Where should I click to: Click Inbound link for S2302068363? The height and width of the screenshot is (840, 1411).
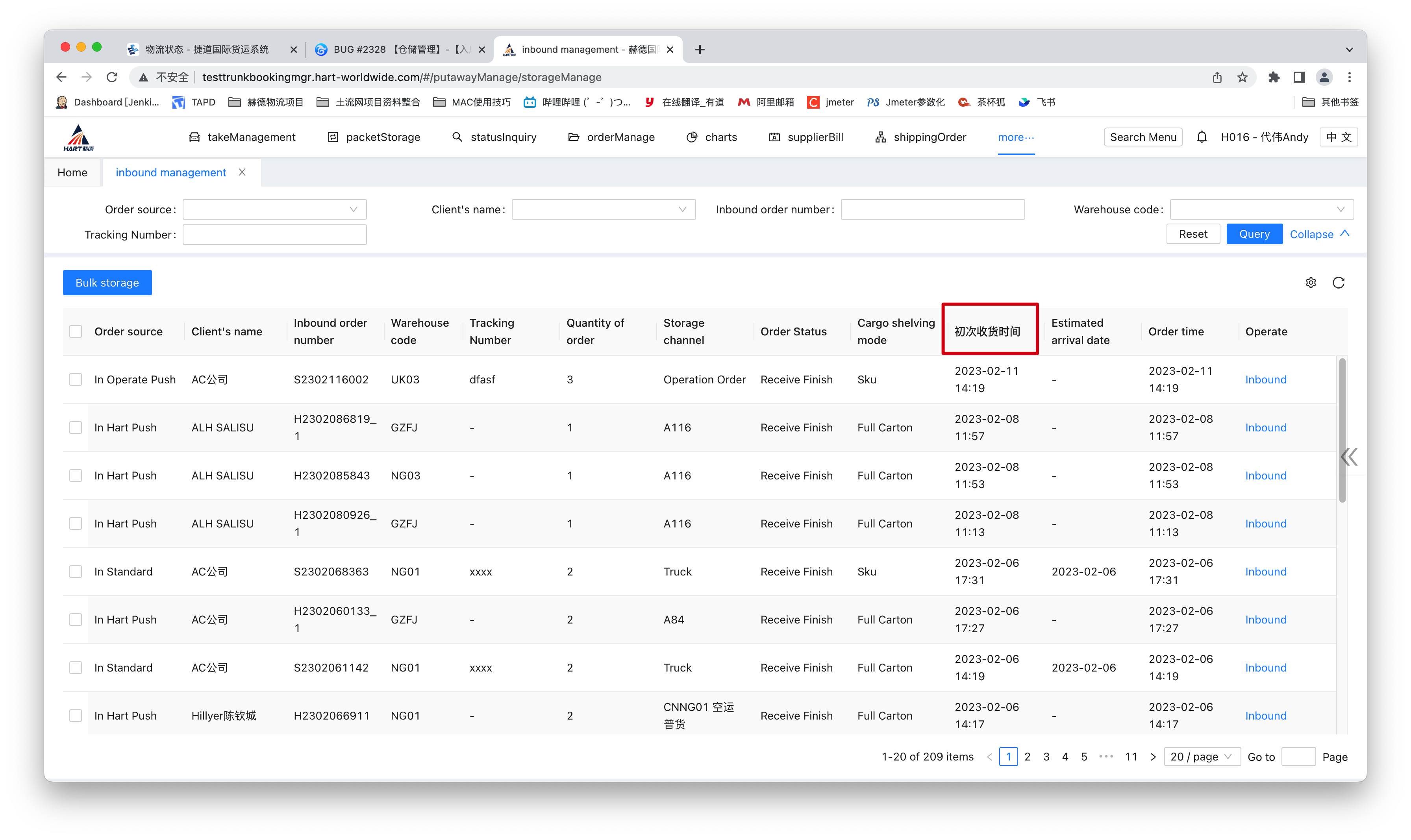[x=1266, y=572]
